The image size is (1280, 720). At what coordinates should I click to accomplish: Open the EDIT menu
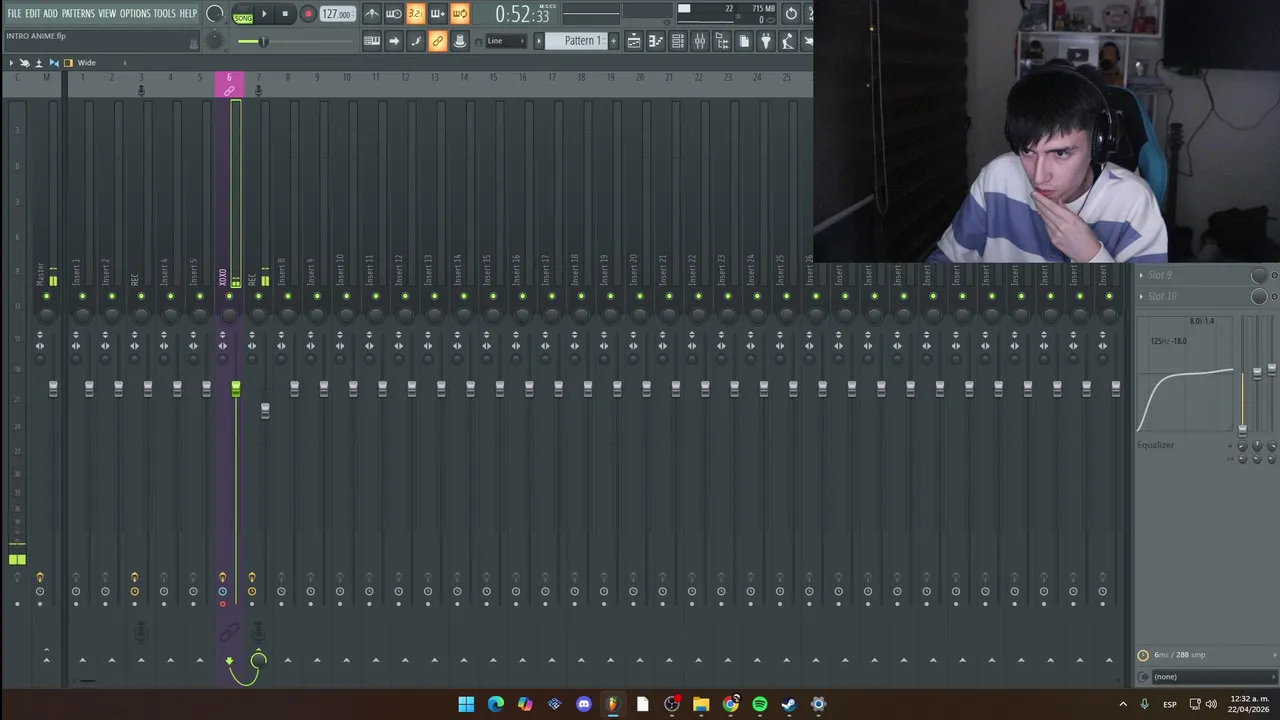pyautogui.click(x=33, y=14)
